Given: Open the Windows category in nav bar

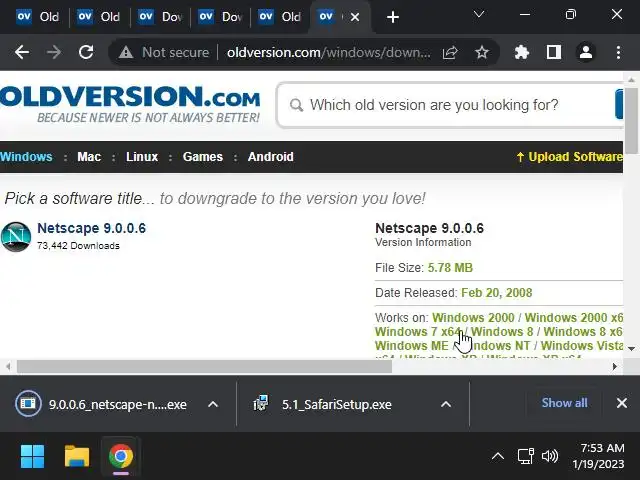Looking at the screenshot, I should point(26,157).
